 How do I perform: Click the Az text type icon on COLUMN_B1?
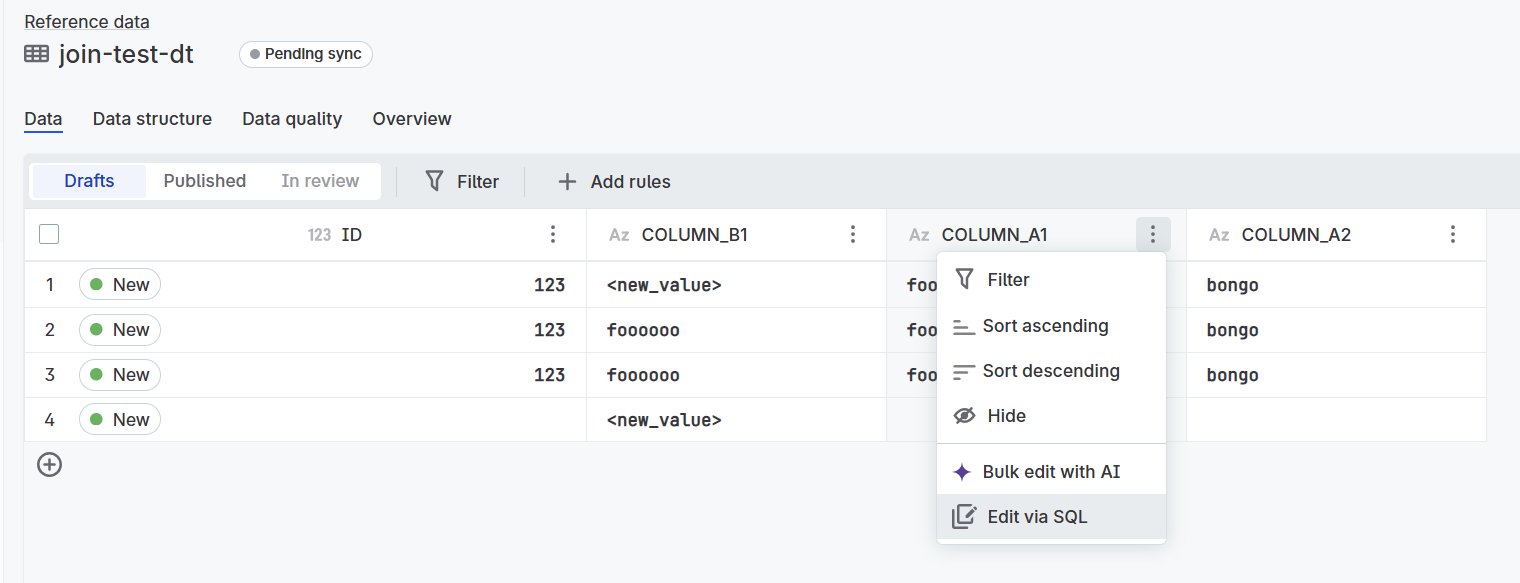tap(619, 234)
